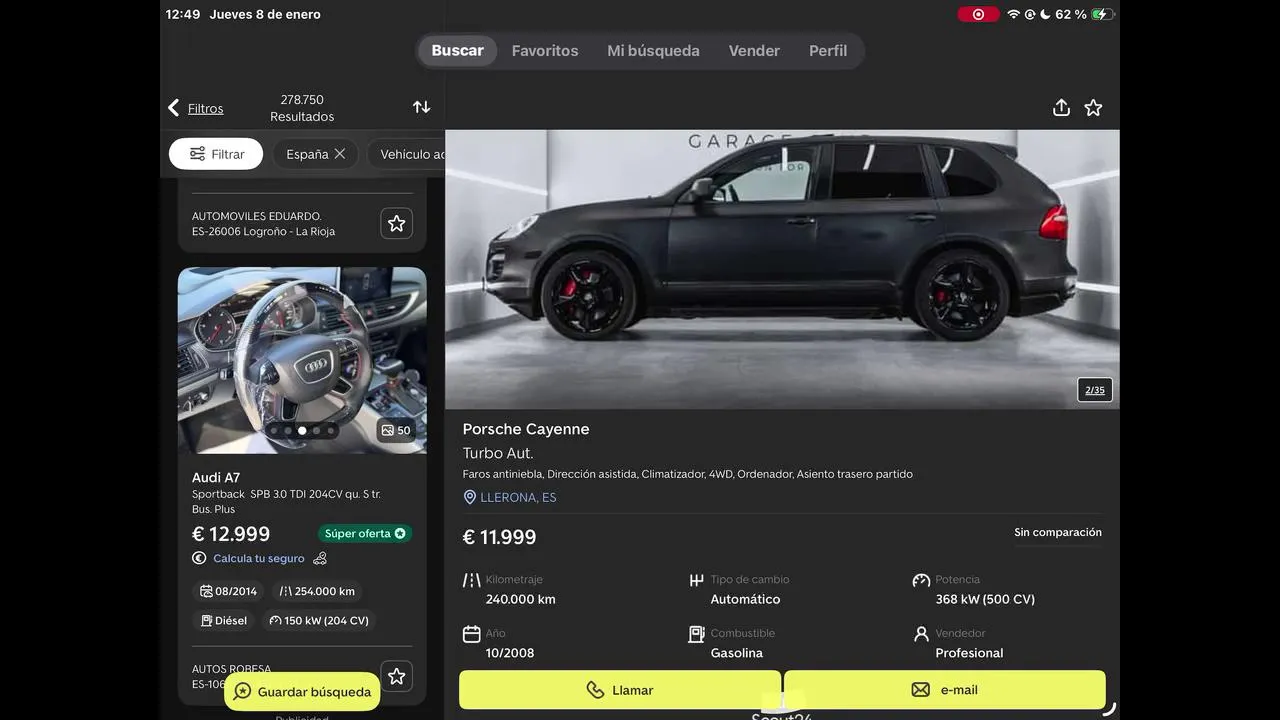Image resolution: width=1280 pixels, height=720 pixels.
Task: Tap the Potencia gauge icon
Action: pos(921,580)
